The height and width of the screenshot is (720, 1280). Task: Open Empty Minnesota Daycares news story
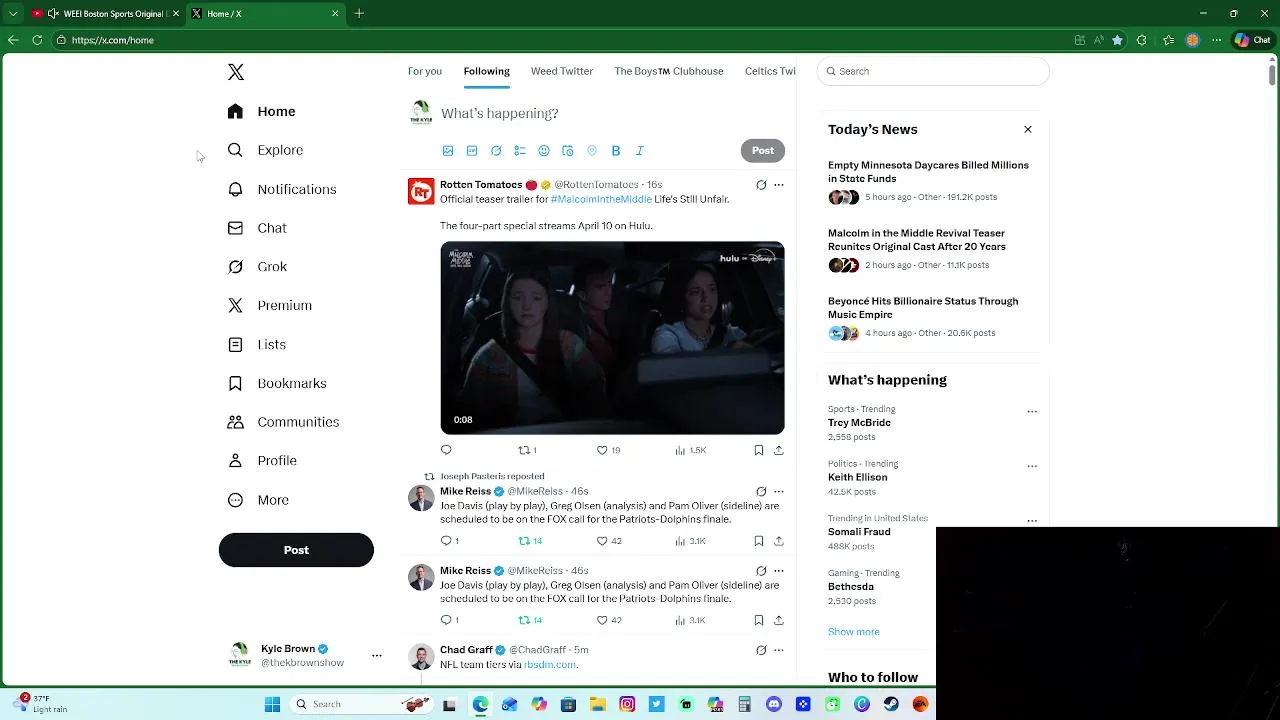928,172
